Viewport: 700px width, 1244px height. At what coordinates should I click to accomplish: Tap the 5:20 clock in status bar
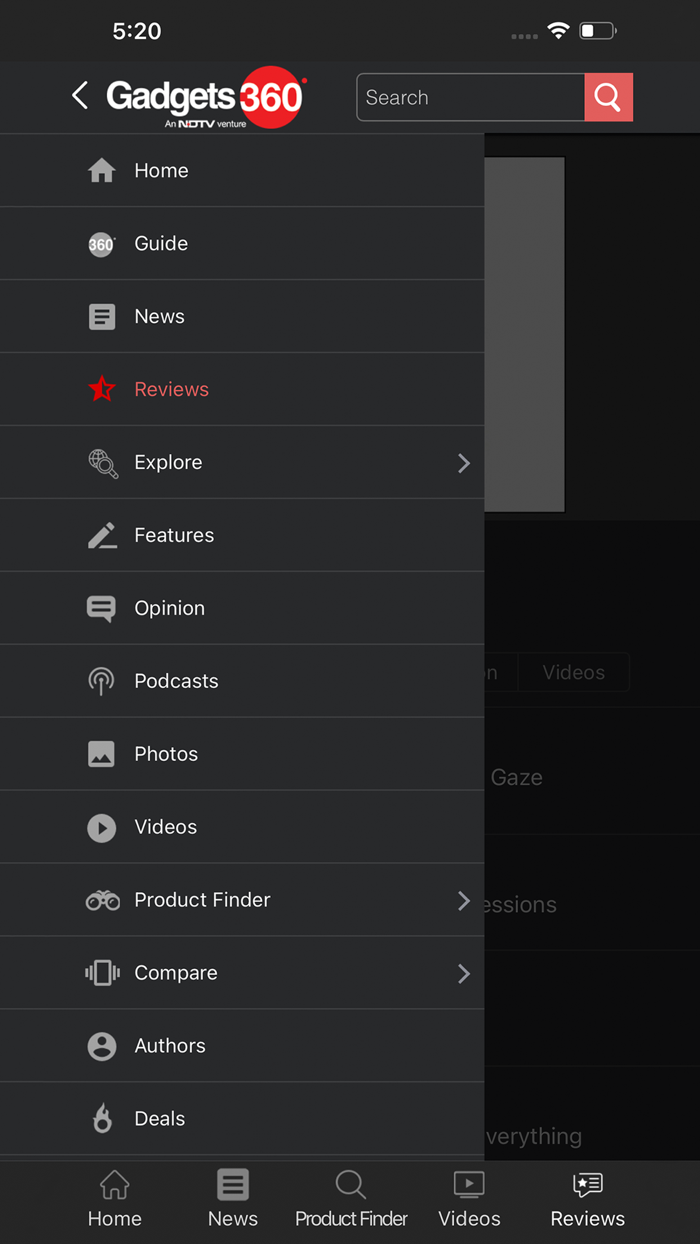137,31
